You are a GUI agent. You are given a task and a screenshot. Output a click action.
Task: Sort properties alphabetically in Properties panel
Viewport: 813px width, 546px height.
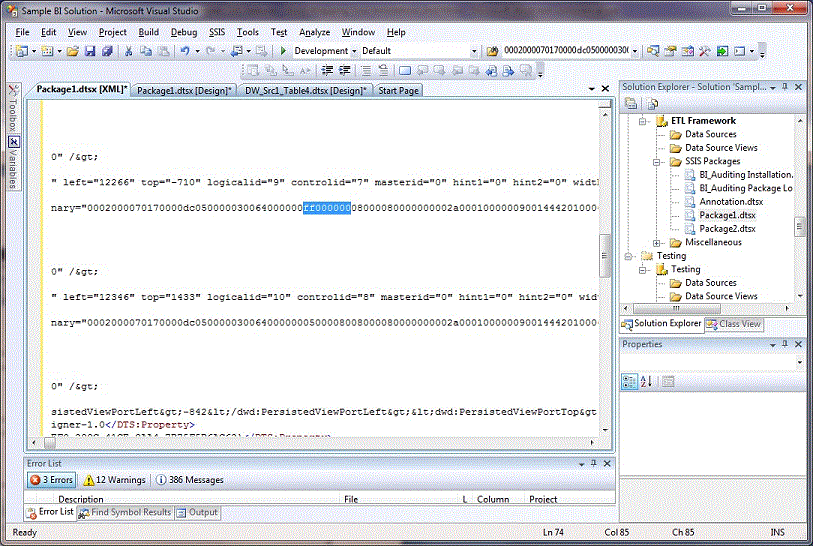coord(646,381)
